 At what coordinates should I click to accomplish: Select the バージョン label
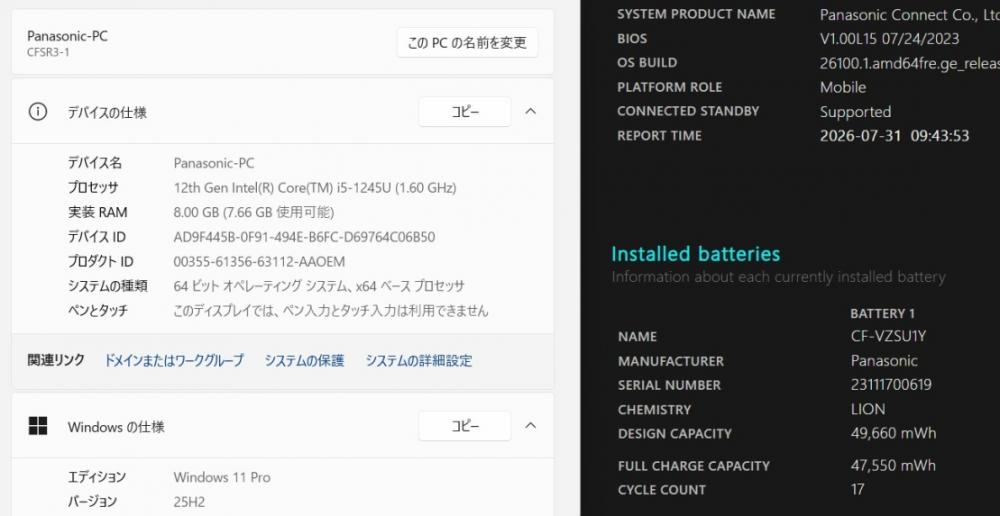(x=92, y=502)
